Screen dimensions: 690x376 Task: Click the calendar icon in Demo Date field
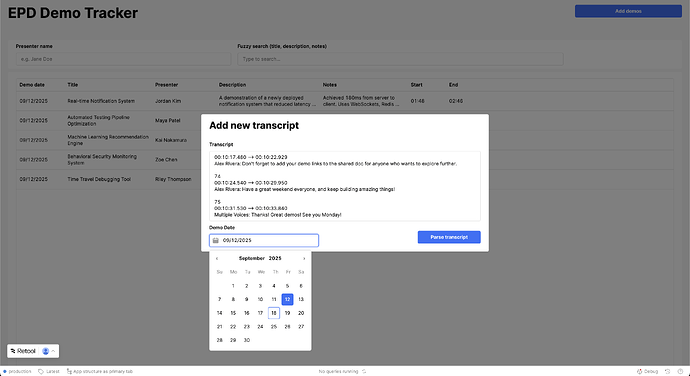click(x=216, y=240)
